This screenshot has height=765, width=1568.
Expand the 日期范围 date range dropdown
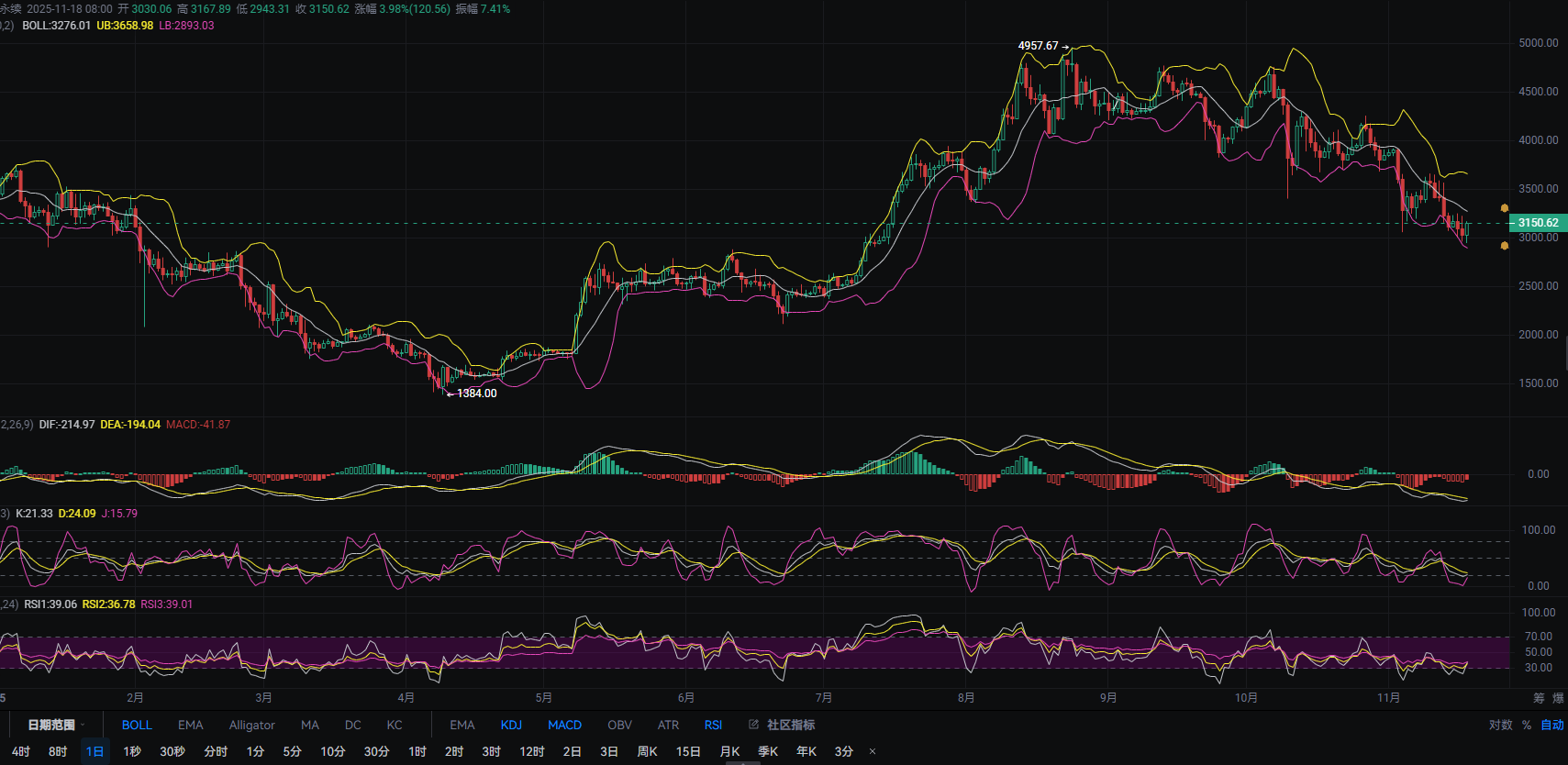pyautogui.click(x=56, y=725)
